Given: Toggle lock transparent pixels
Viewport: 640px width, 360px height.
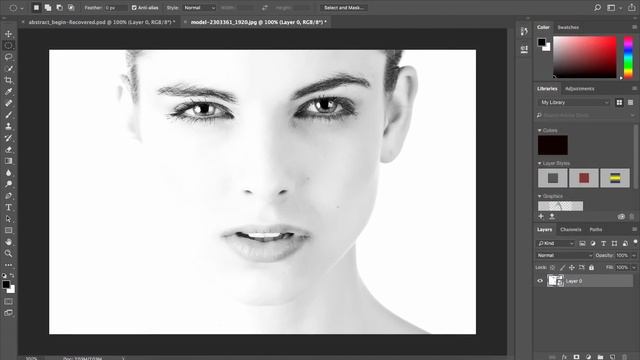Looking at the screenshot, I should point(552,268).
